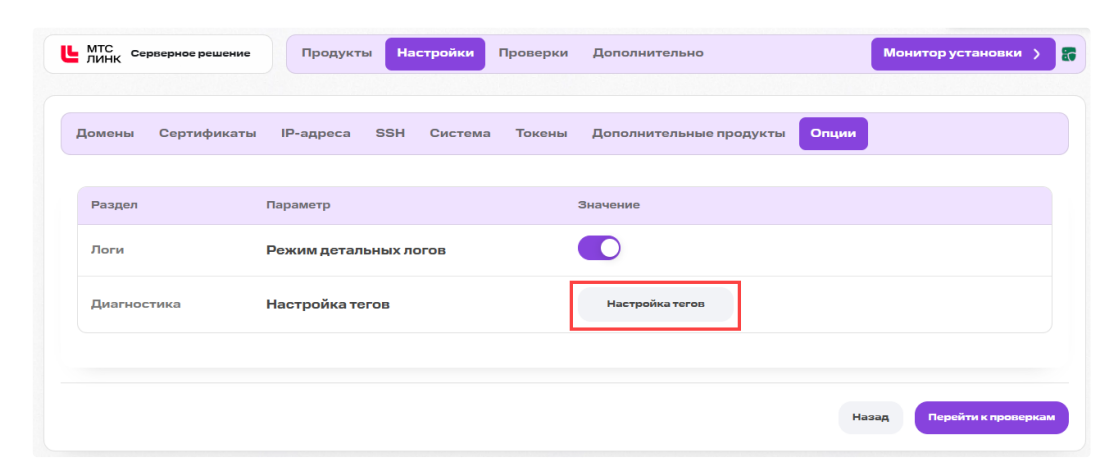Disable the Режим детальных логов toggle
This screenshot has width=1110, height=469.
[599, 248]
